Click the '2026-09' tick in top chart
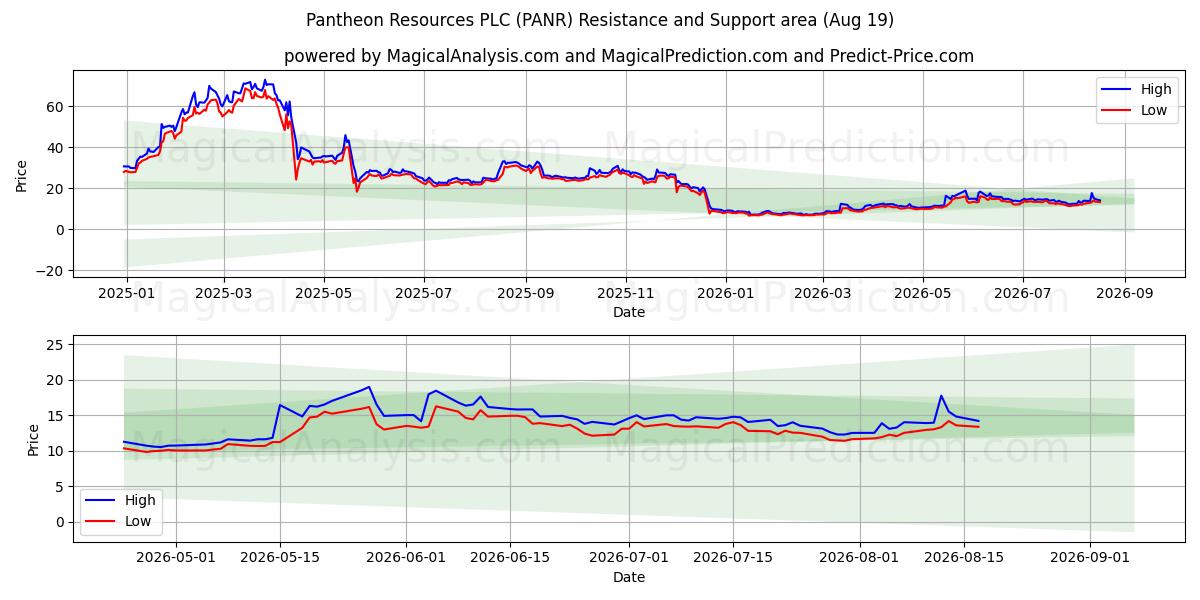The height and width of the screenshot is (600, 1200). click(1125, 295)
